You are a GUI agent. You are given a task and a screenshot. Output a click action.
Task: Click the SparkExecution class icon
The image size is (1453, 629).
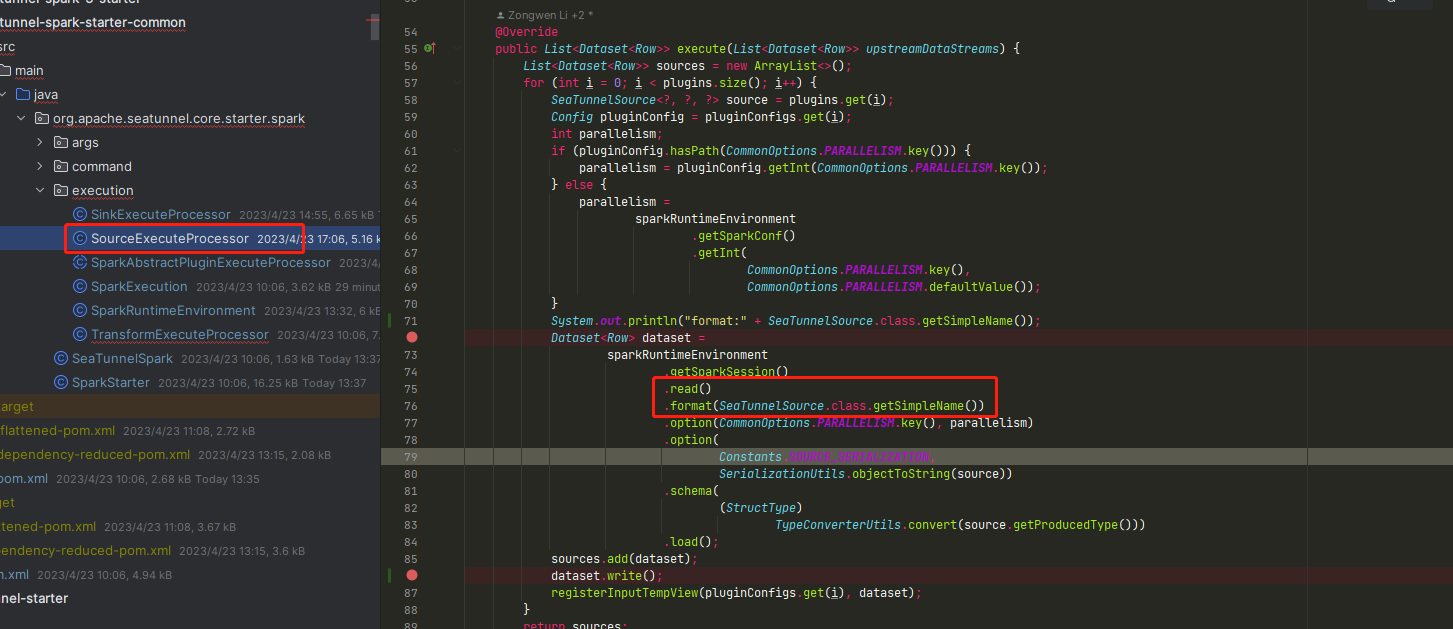tap(79, 287)
